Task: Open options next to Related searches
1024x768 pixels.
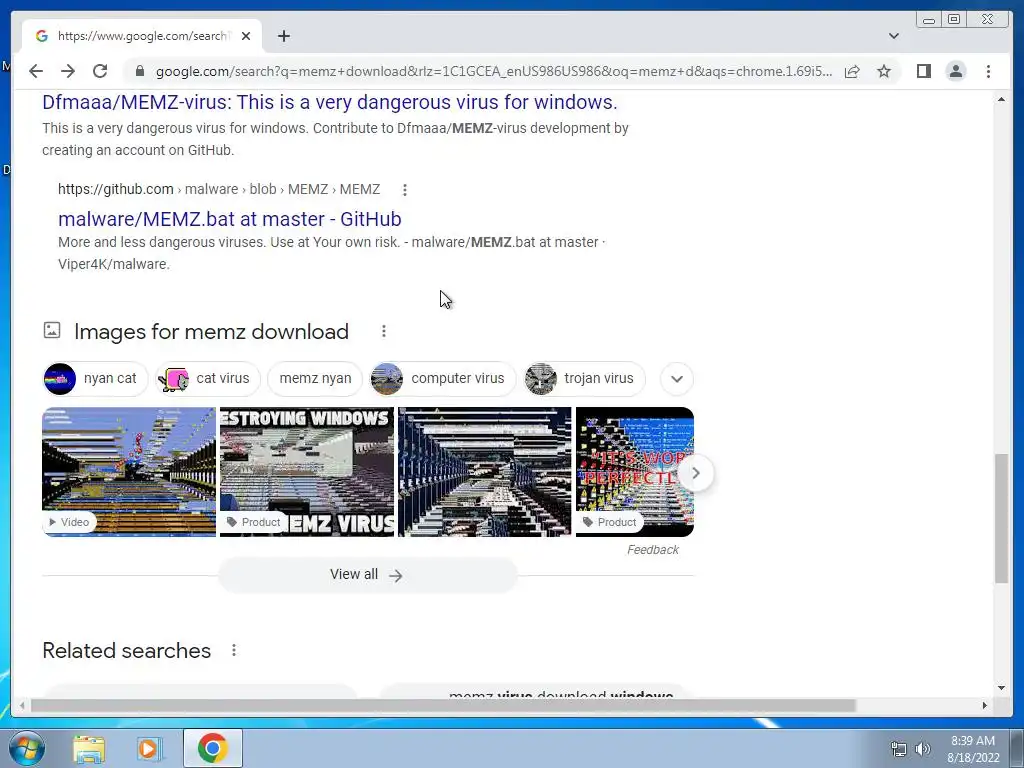Action: pos(234,650)
